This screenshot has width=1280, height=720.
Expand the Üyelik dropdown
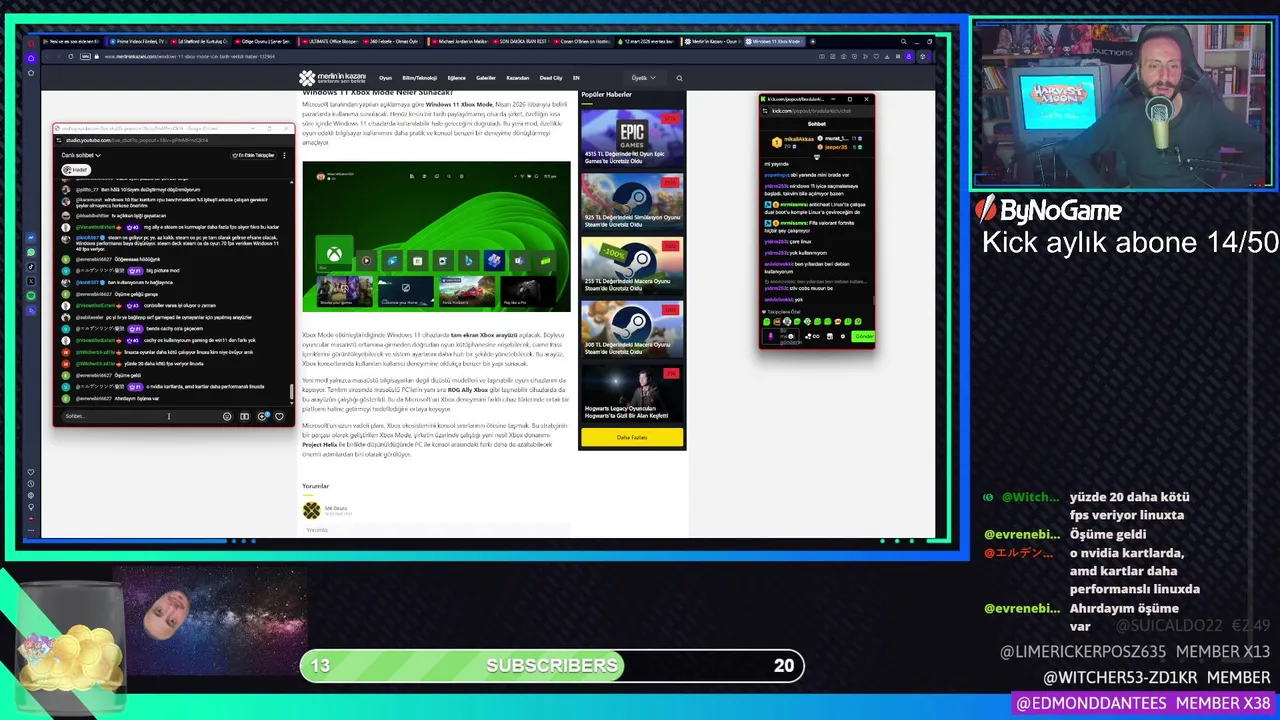643,77
